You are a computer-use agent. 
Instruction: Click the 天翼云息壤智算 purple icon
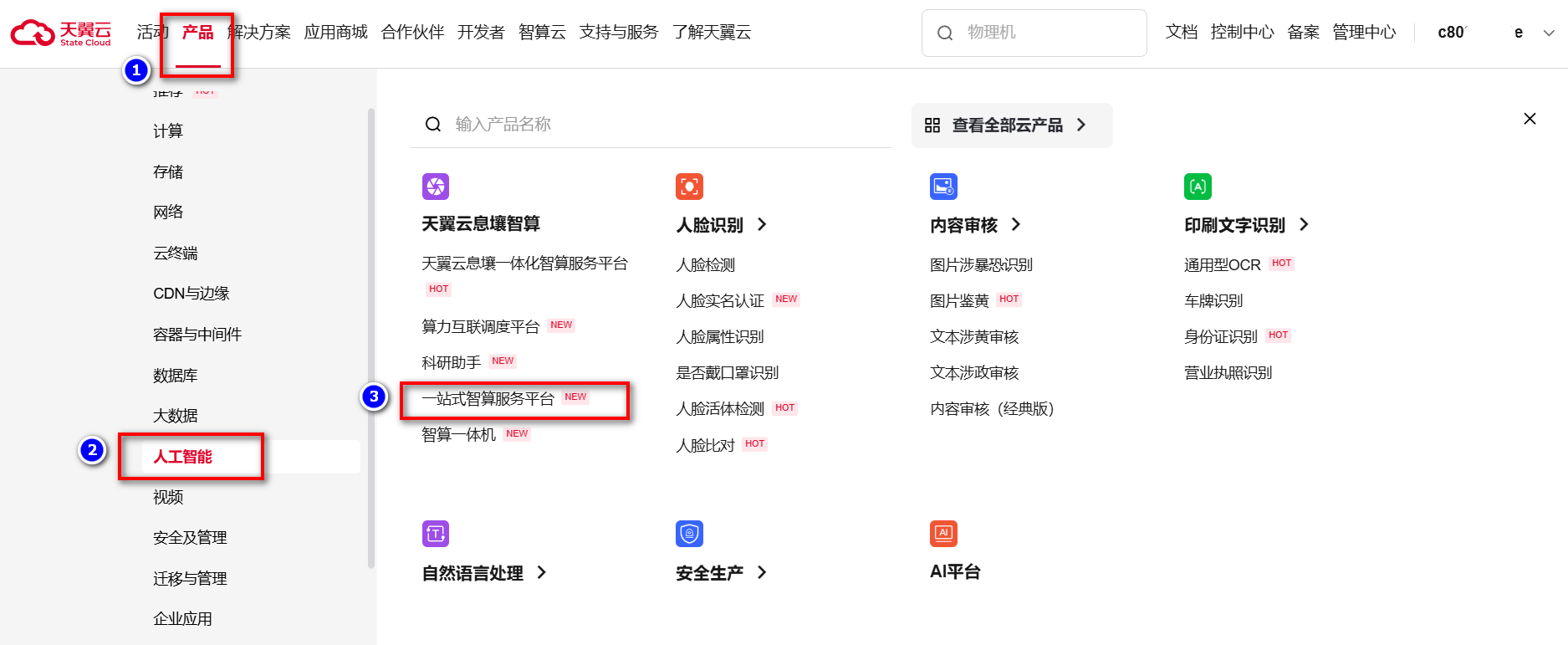(436, 187)
